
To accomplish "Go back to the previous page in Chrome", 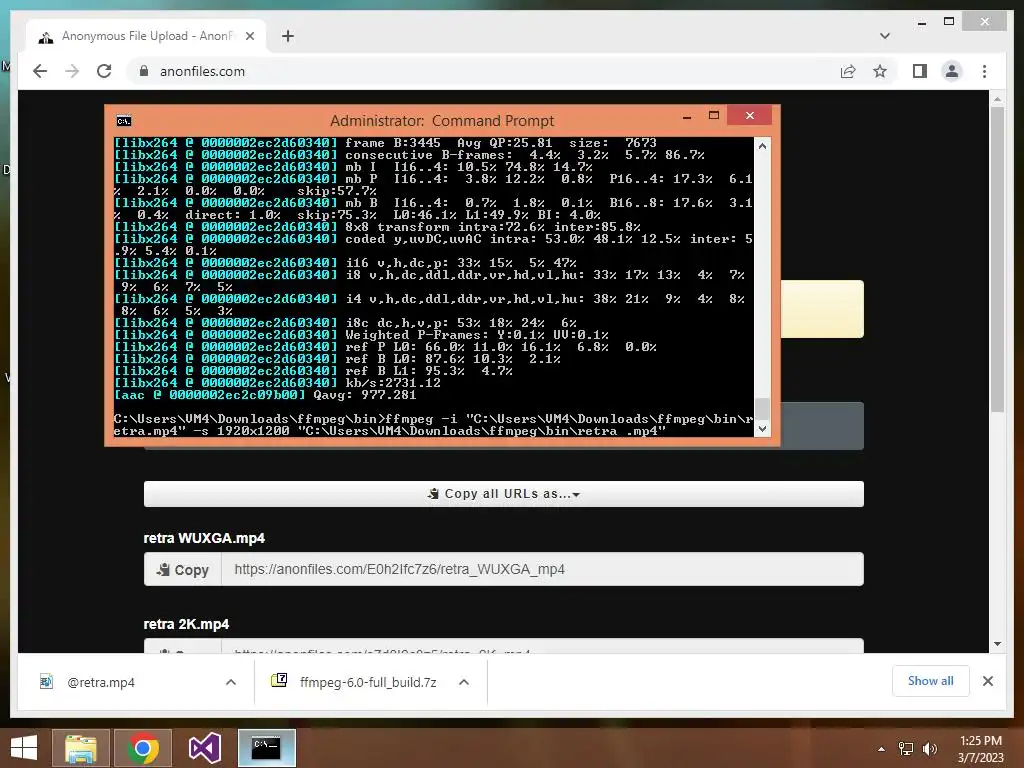I will [40, 71].
